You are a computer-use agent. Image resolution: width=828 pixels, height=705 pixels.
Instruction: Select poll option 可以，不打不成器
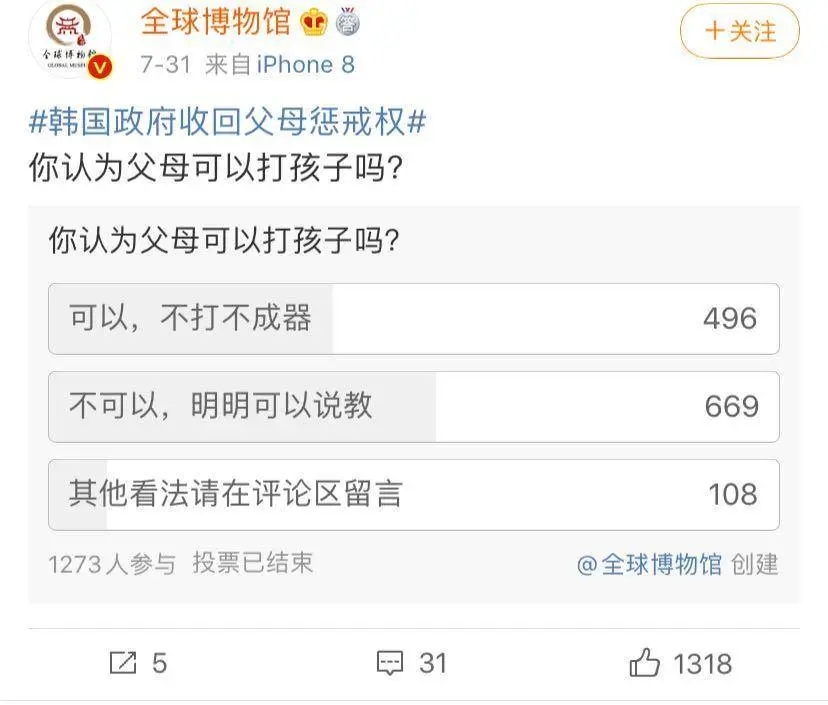413,319
